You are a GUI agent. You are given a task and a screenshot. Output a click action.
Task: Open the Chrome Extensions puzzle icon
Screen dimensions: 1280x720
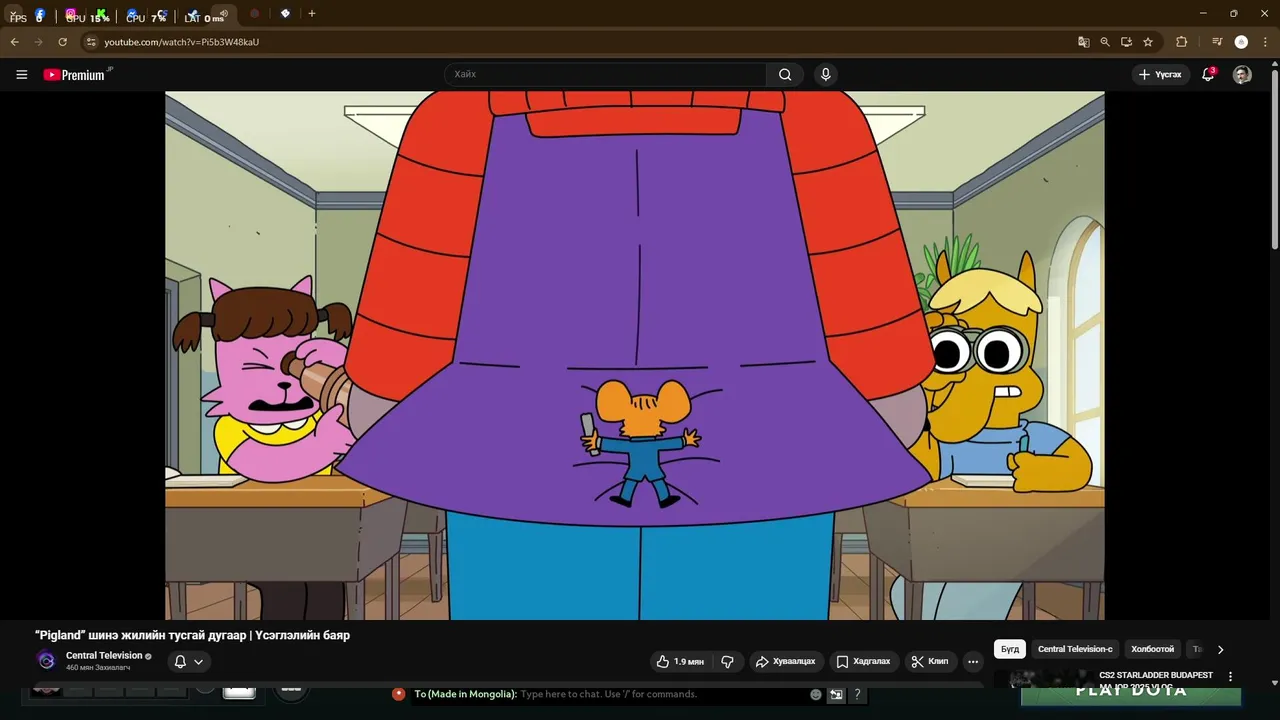[1181, 42]
